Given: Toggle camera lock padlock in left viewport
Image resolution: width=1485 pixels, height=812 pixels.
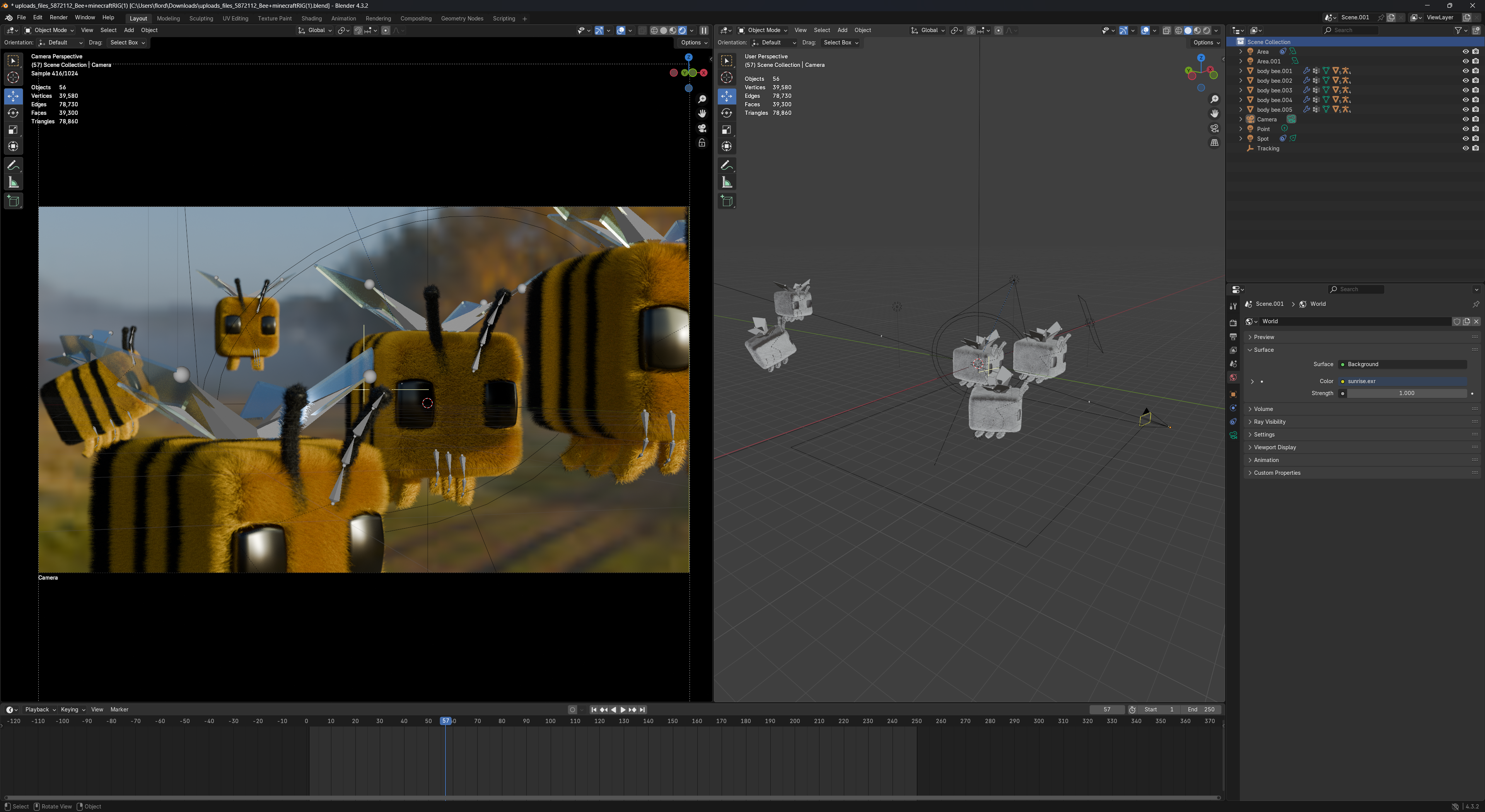Looking at the screenshot, I should point(702,142).
